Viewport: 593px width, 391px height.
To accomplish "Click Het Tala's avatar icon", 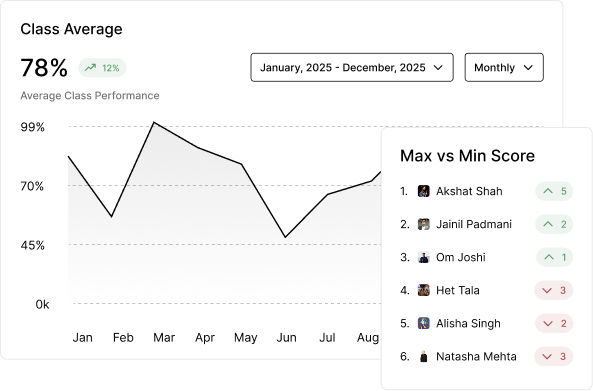I will click(424, 290).
